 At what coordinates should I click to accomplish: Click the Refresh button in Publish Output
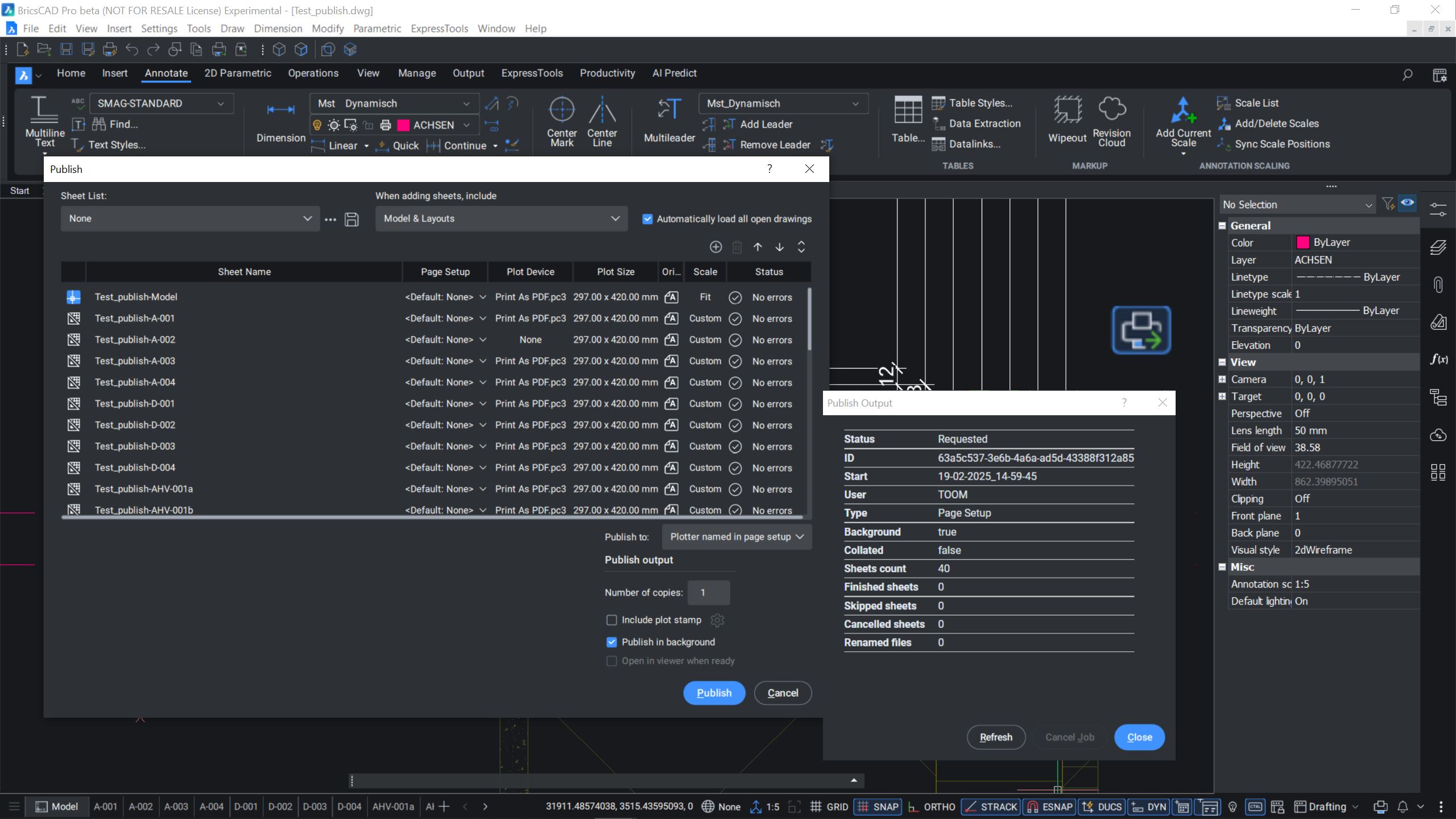click(x=996, y=737)
